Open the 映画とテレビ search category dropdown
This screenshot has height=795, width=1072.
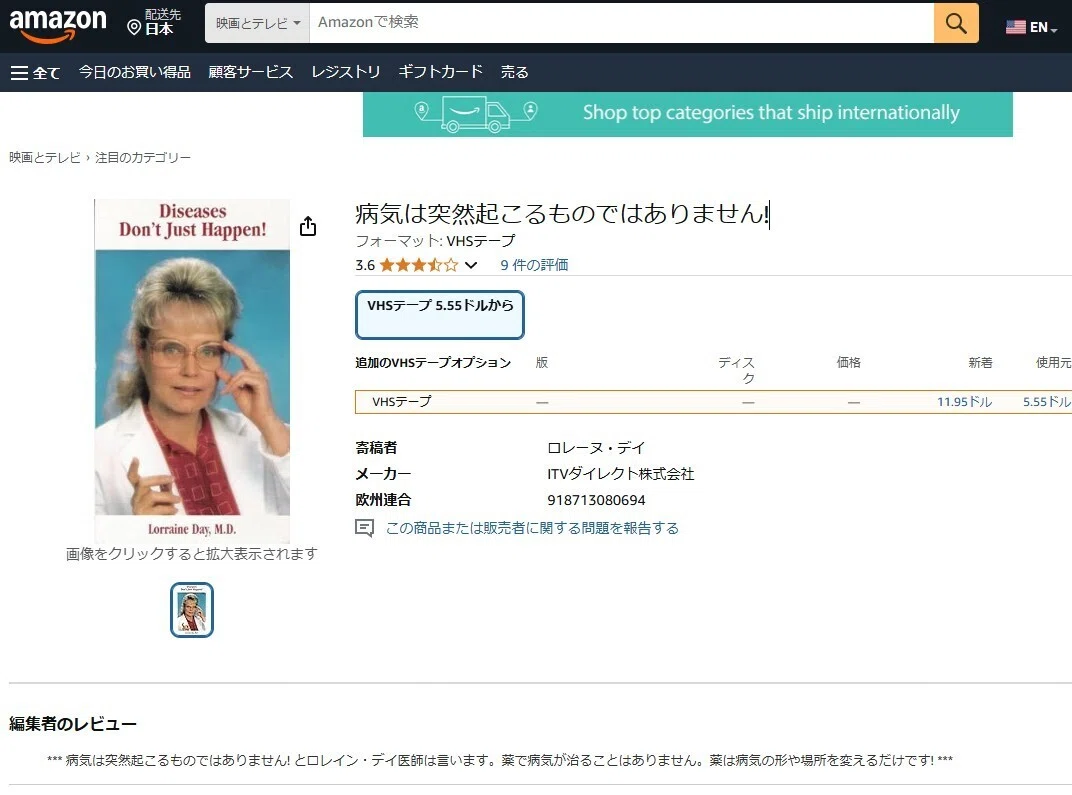point(258,23)
